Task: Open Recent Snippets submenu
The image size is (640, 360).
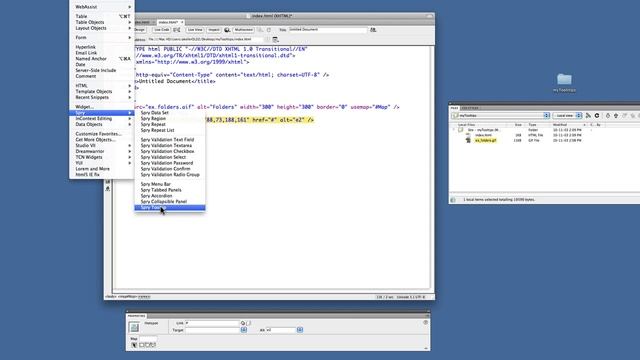Action: pyautogui.click(x=102, y=97)
